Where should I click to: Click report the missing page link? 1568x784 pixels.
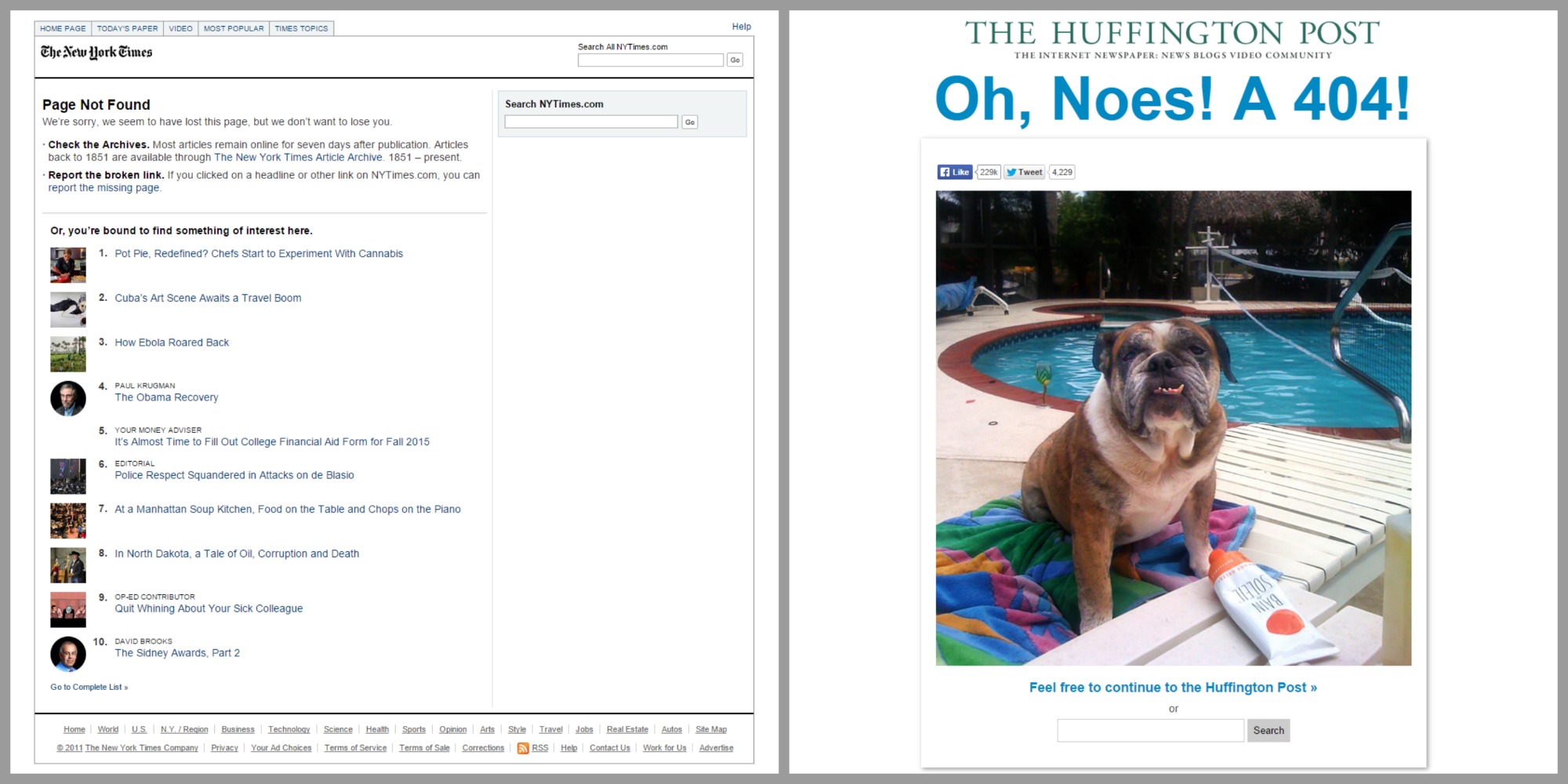coord(103,188)
